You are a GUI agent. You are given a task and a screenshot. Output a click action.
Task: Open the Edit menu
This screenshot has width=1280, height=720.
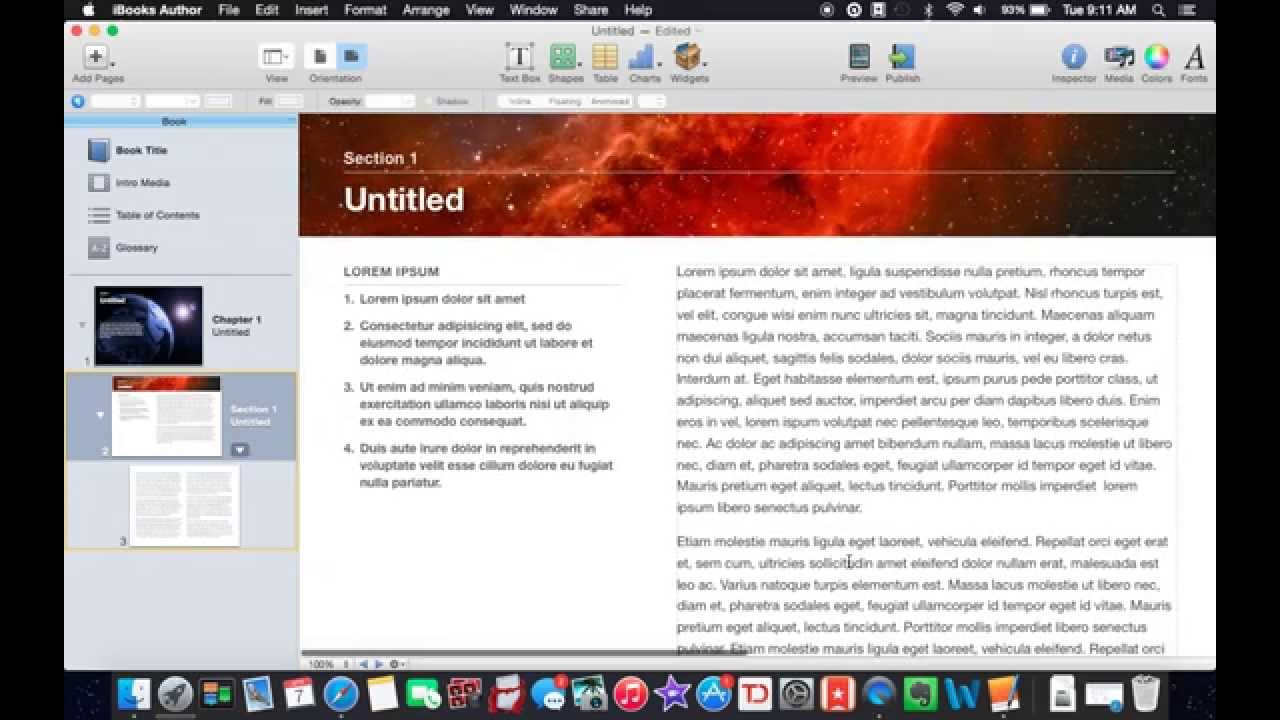click(267, 10)
